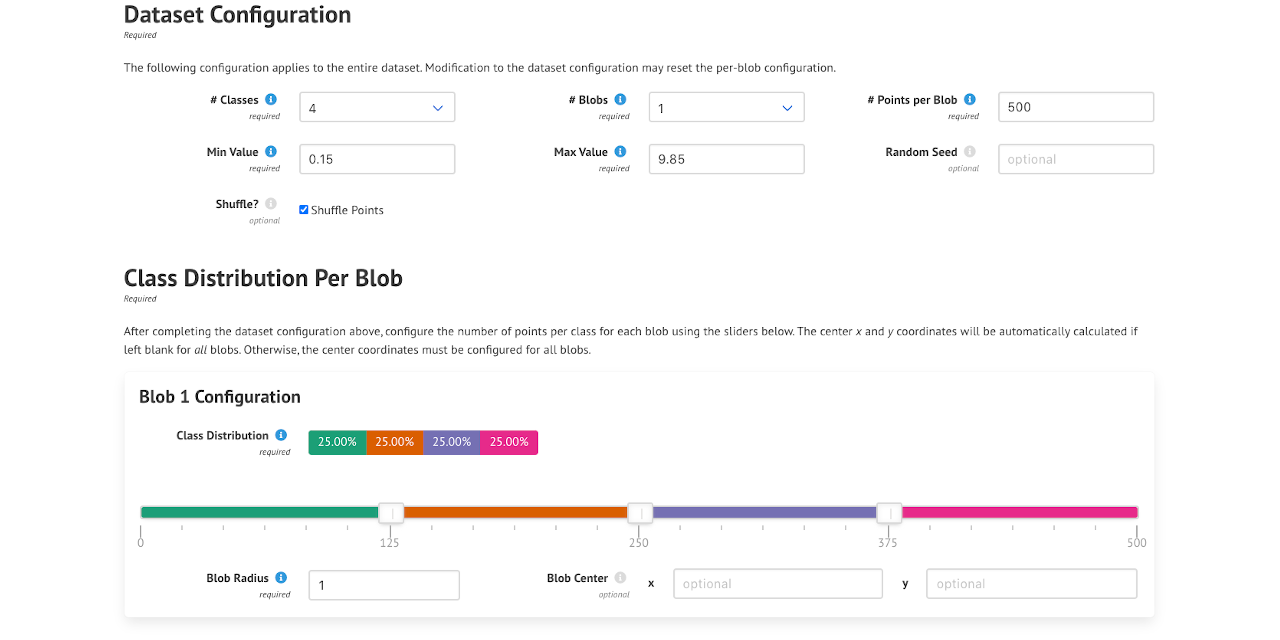Click the Blob Radius input field
Viewport: 1280px width, 640px height.
[384, 585]
